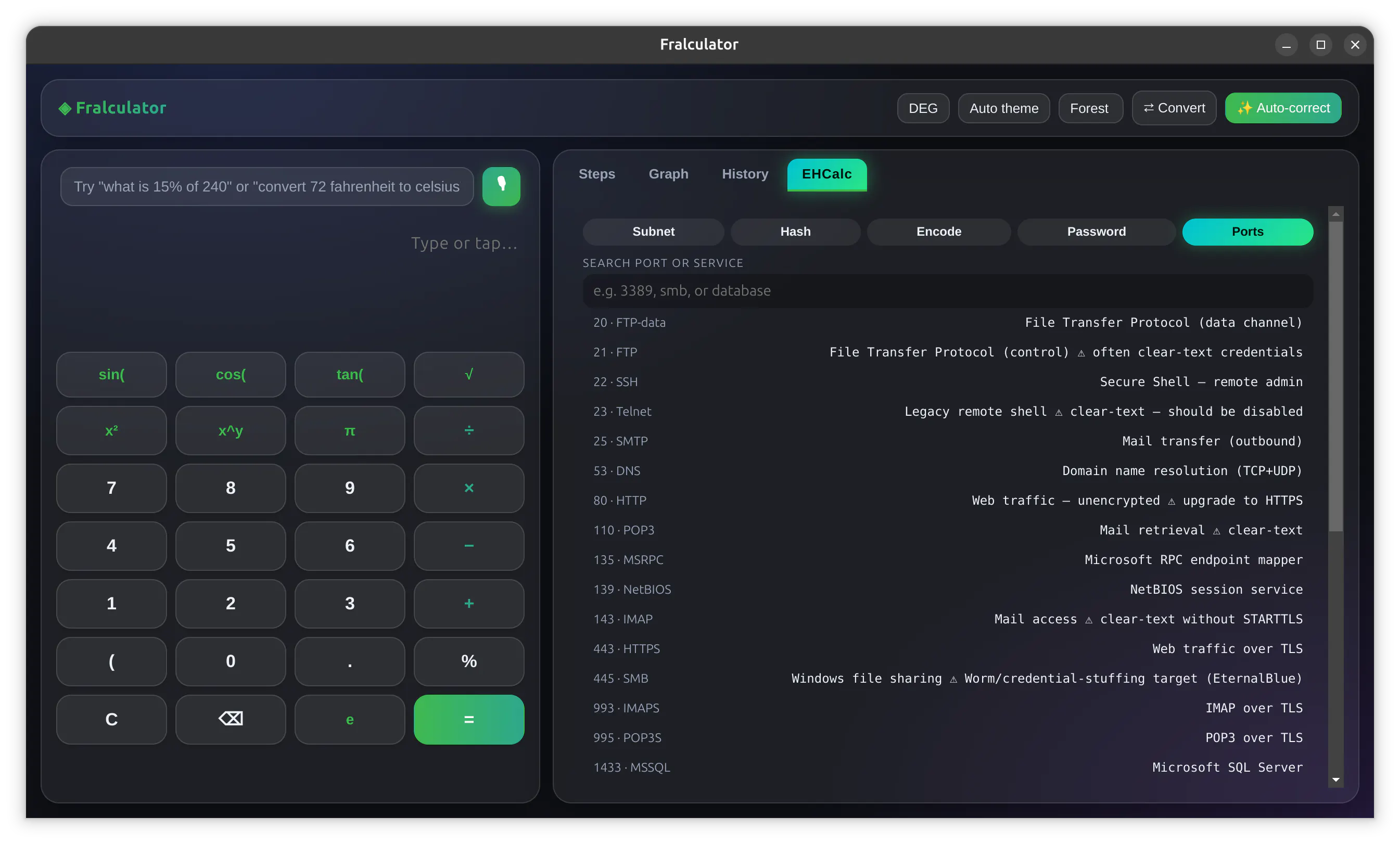Click the green equals key
Viewport: 1400px width, 844px height.
click(x=469, y=719)
